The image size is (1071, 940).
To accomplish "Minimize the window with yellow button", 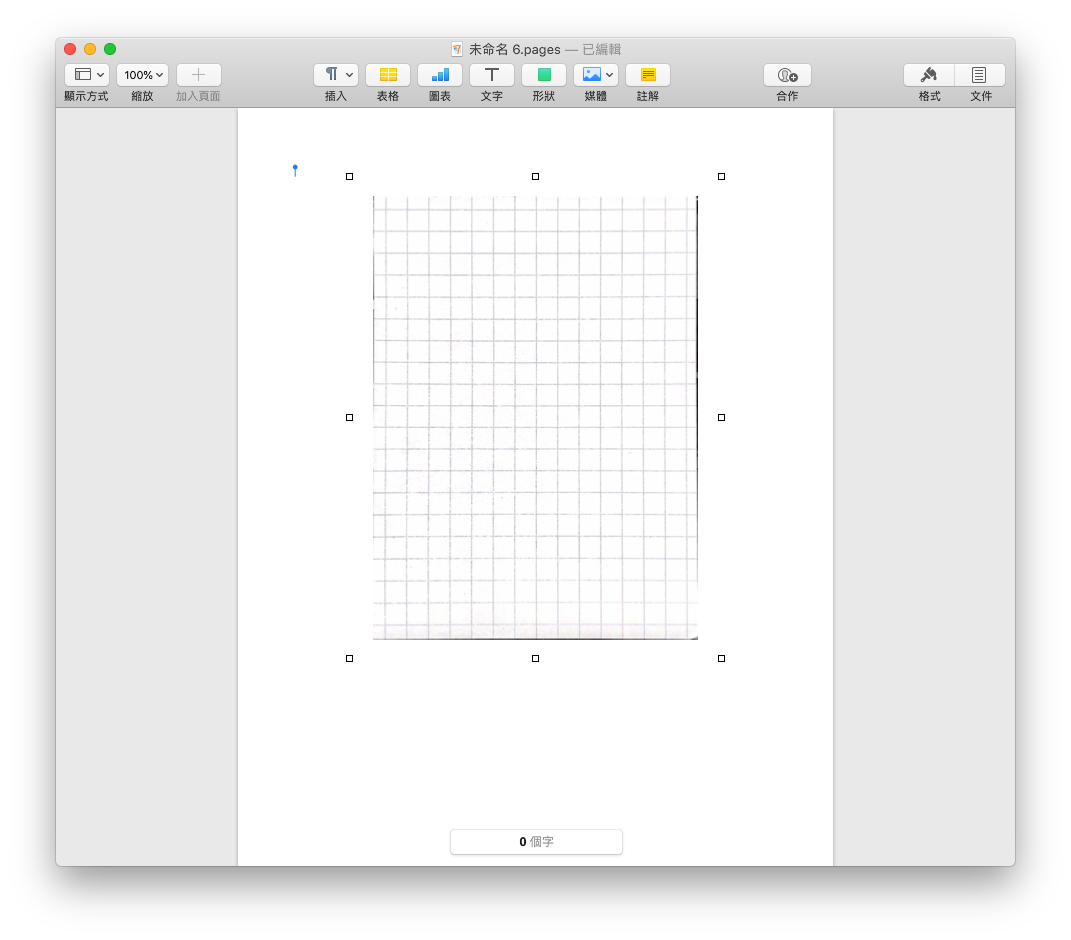I will 90,49.
